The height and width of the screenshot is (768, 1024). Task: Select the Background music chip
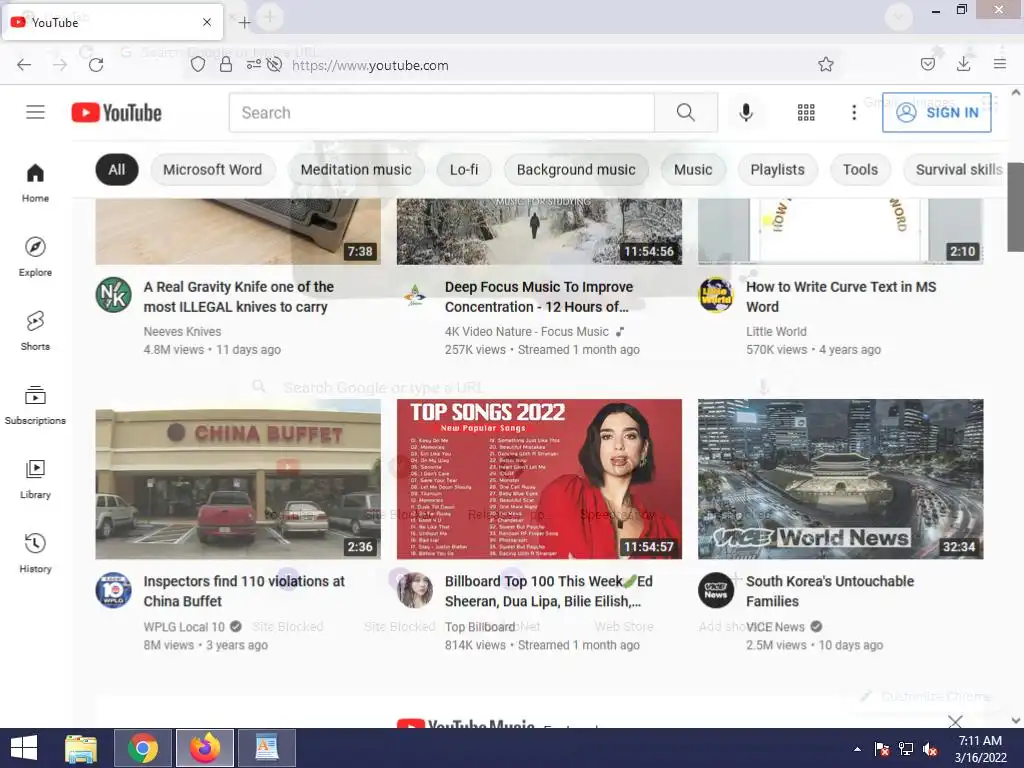point(576,170)
